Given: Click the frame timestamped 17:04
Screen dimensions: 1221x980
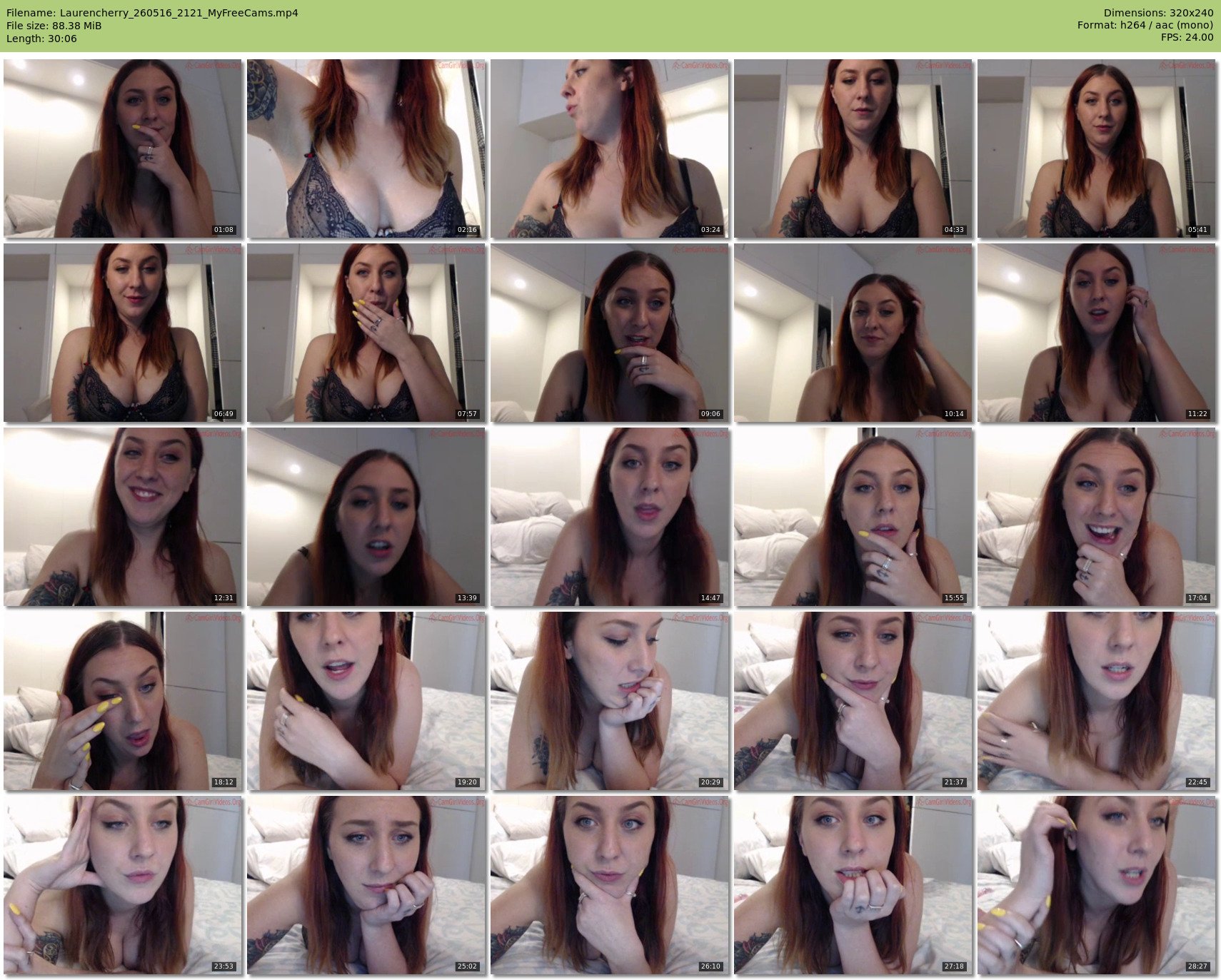Looking at the screenshot, I should [x=1096, y=517].
